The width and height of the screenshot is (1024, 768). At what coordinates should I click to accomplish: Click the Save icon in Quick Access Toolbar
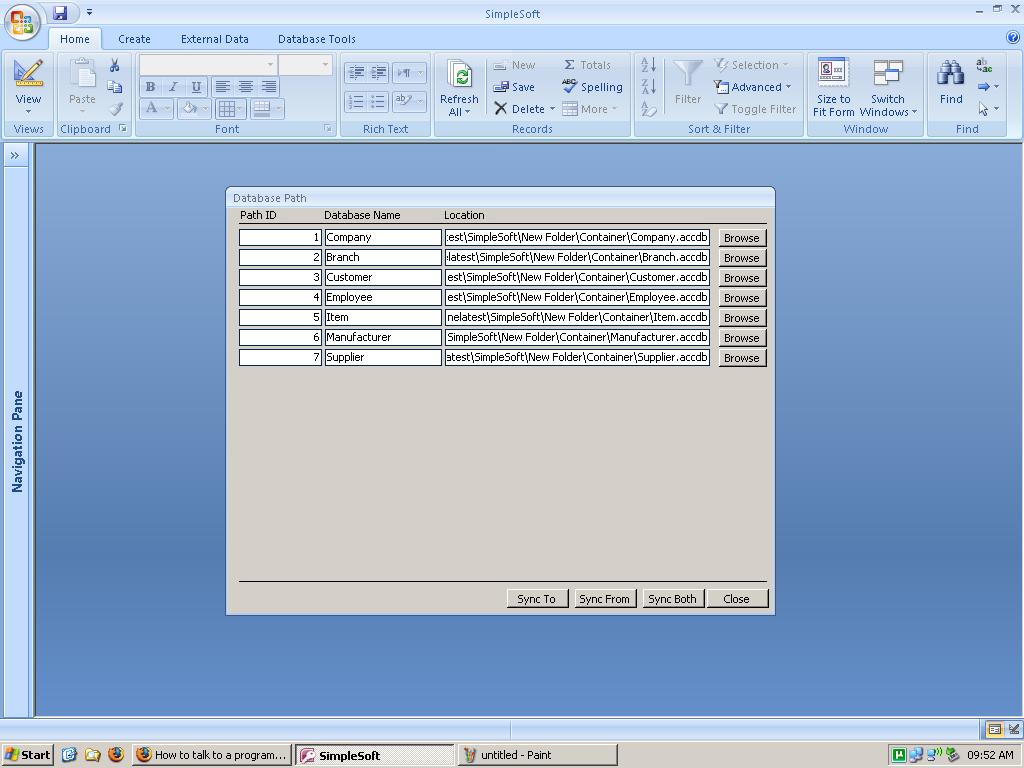(x=60, y=12)
